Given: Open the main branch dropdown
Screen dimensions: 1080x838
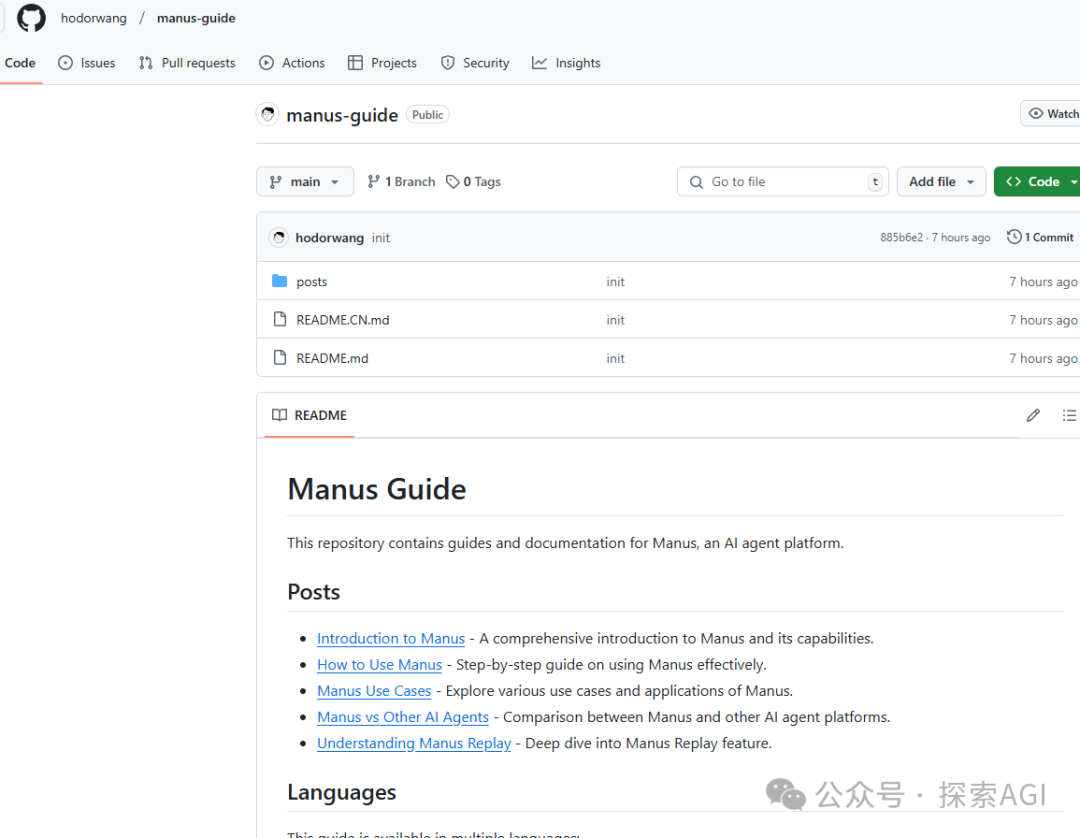Looking at the screenshot, I should click(x=305, y=182).
